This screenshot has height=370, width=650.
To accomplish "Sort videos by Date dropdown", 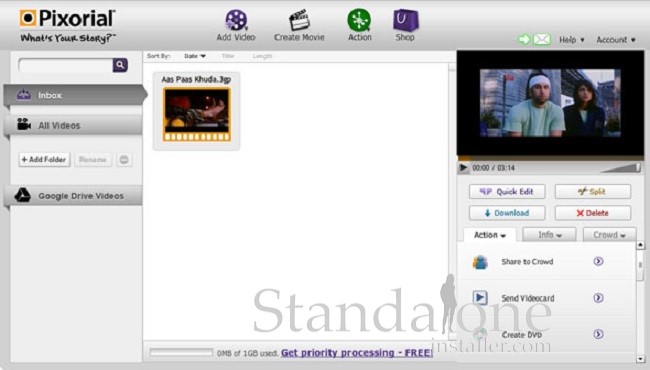I will click(x=195, y=56).
